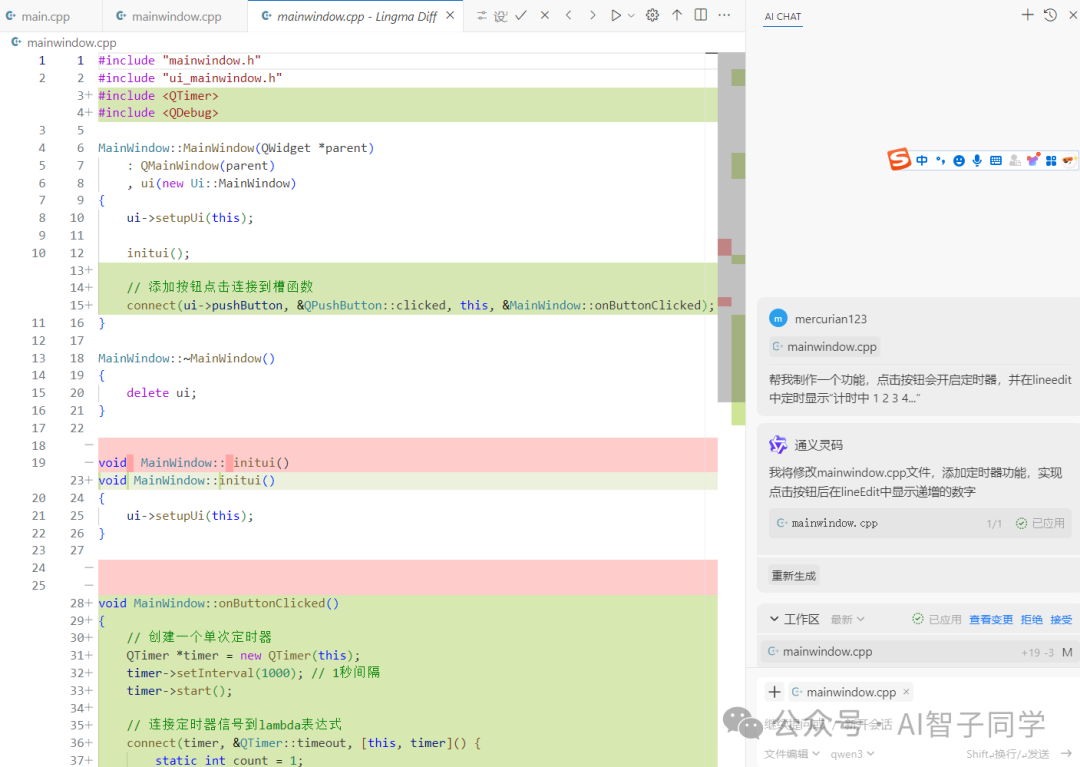
Task: Toggle Chinese/English input mode
Action: (x=922, y=160)
